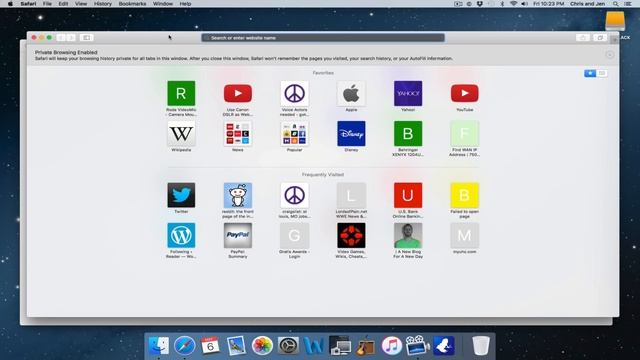Click the Share toolbar button
This screenshot has width=640, height=360.
(582, 38)
